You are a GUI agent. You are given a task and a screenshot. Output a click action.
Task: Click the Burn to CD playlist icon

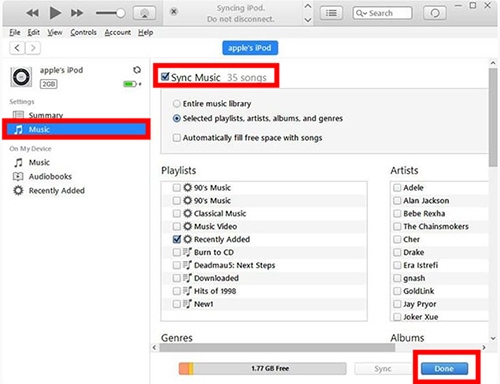(x=187, y=252)
